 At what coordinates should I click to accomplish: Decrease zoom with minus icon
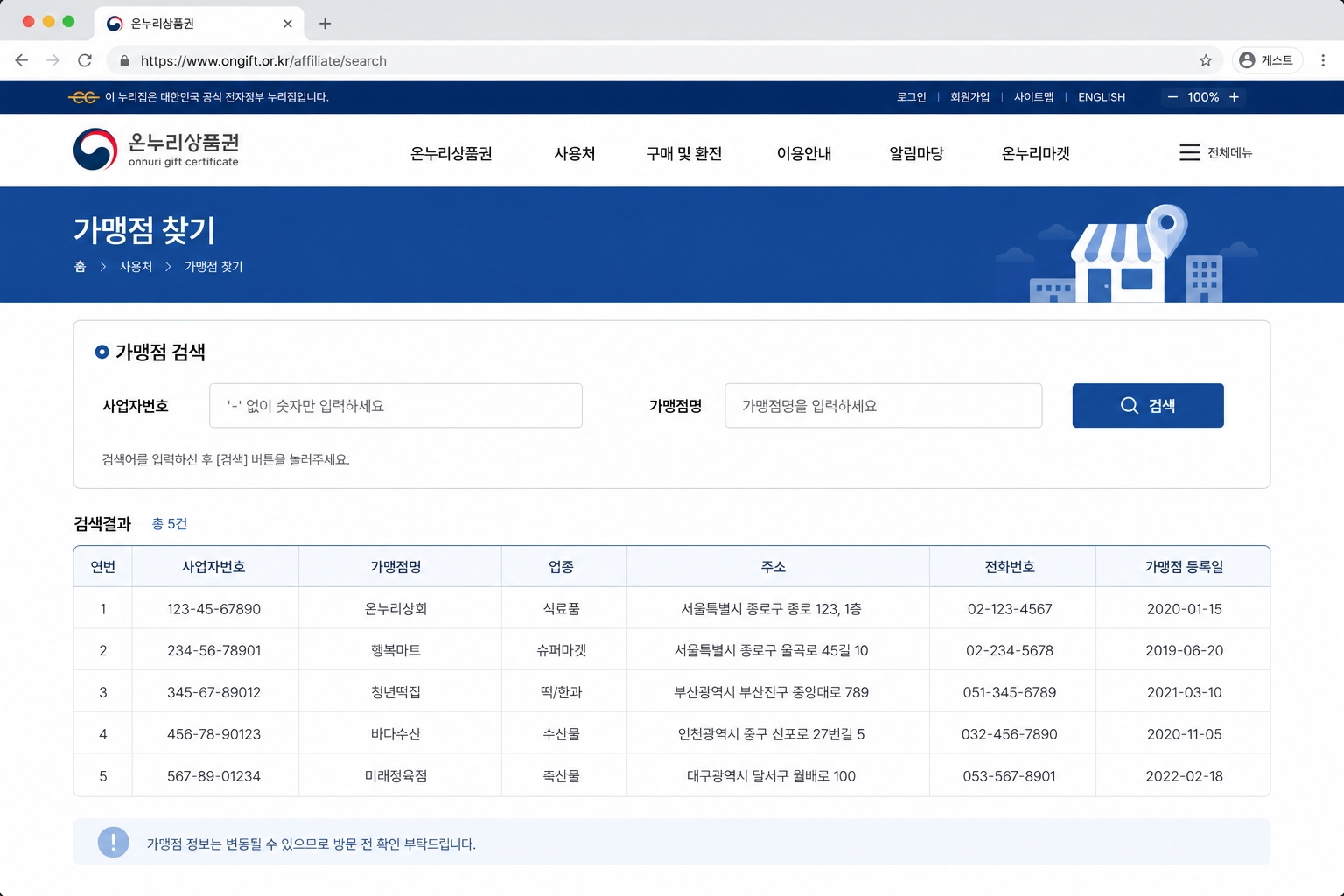pos(1172,97)
